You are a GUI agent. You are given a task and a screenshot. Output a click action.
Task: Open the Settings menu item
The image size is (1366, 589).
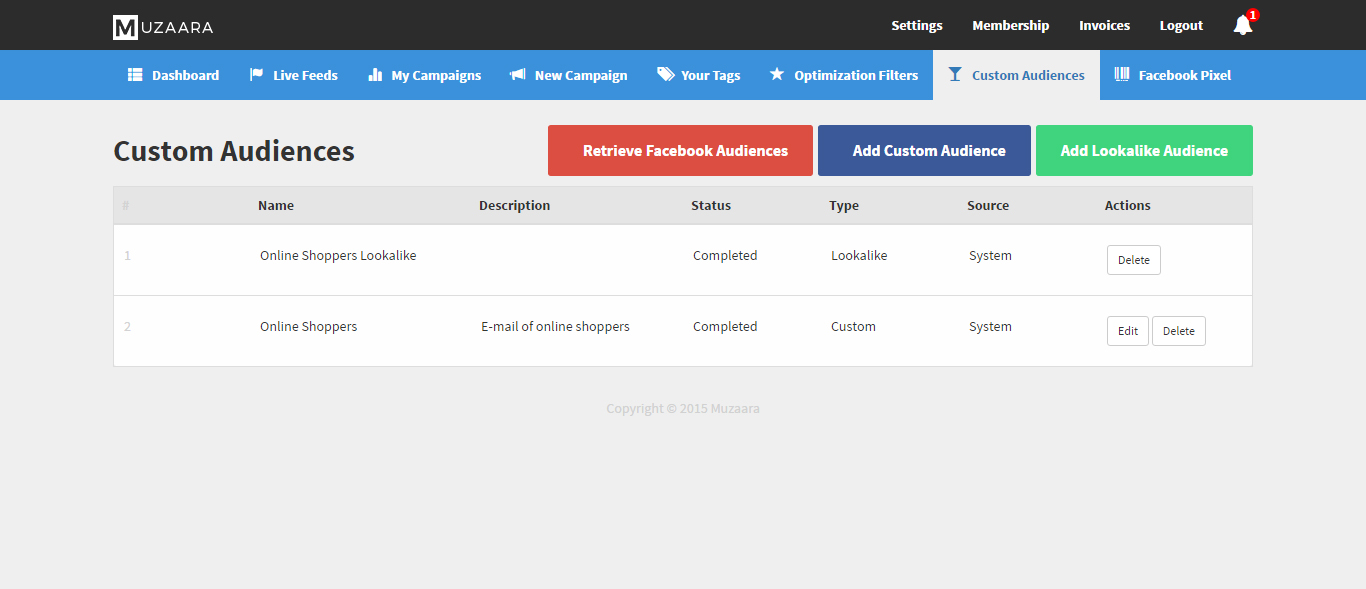pyautogui.click(x=917, y=26)
